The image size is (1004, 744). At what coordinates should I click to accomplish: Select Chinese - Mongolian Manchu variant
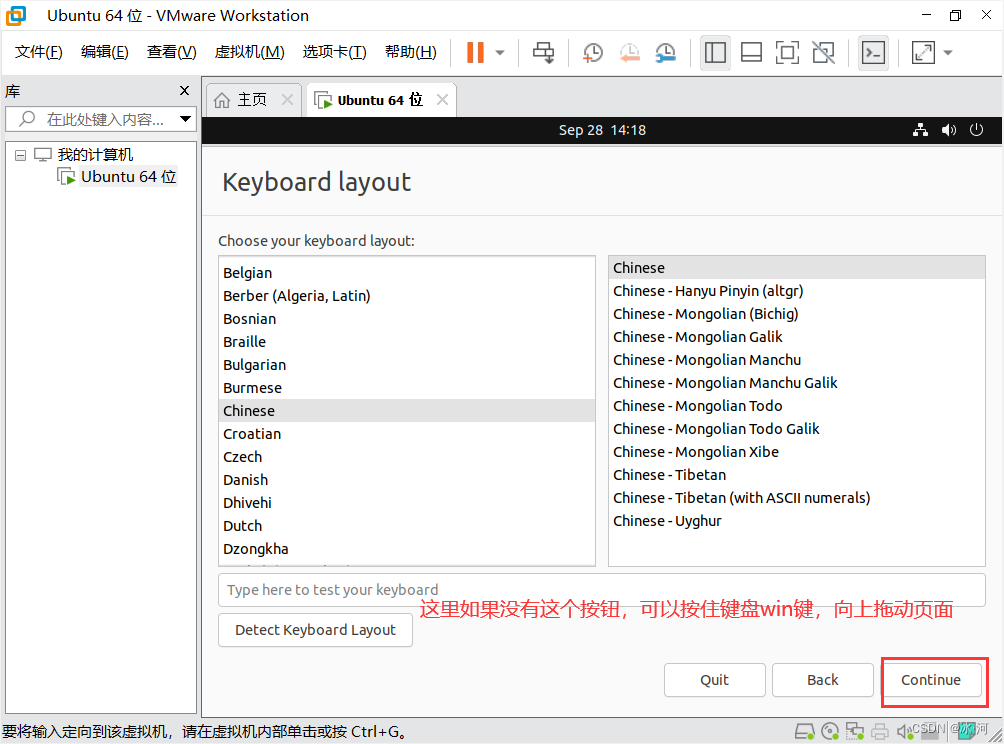[x=797, y=360]
